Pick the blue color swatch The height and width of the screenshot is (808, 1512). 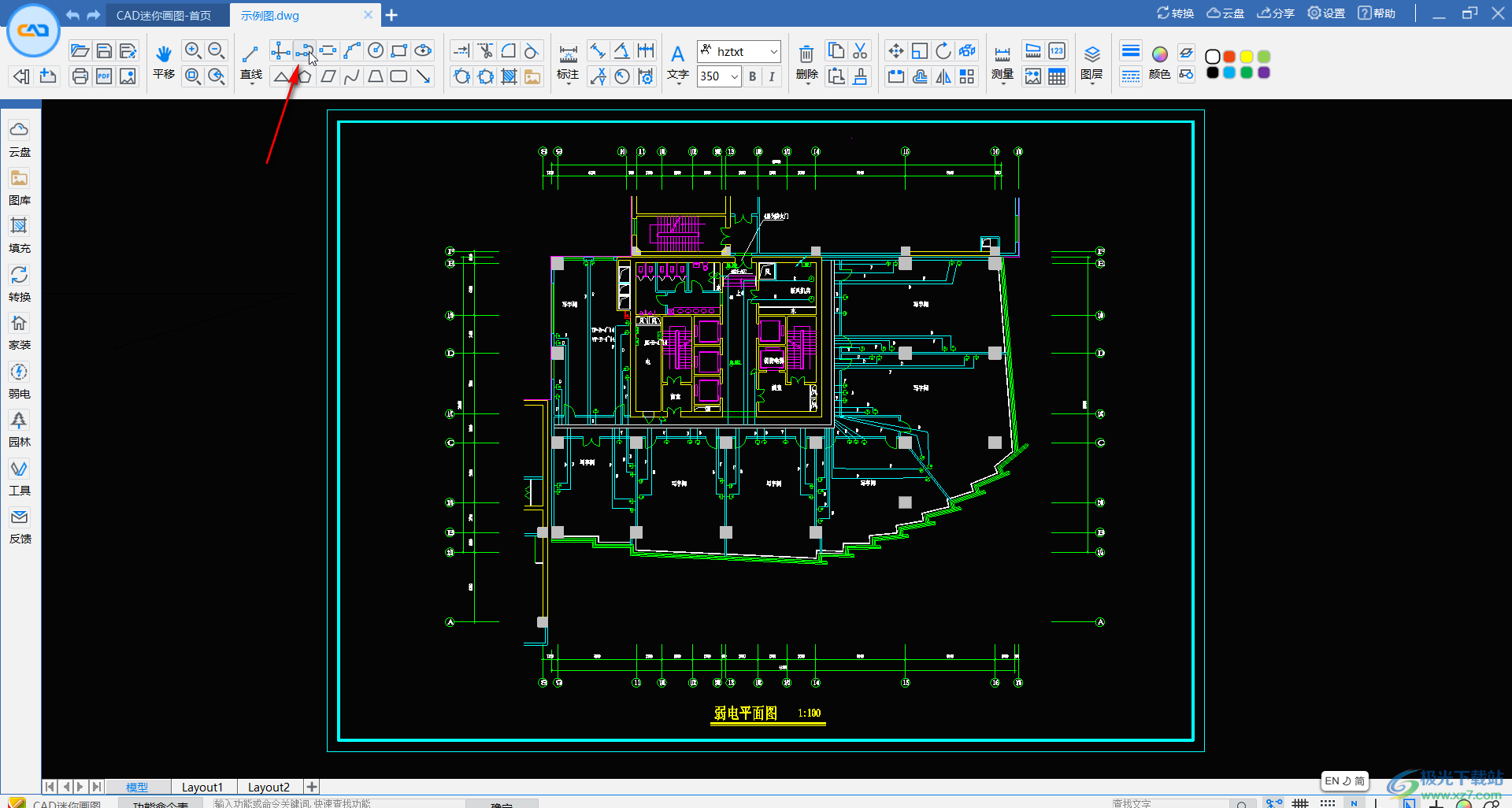[x=1229, y=72]
